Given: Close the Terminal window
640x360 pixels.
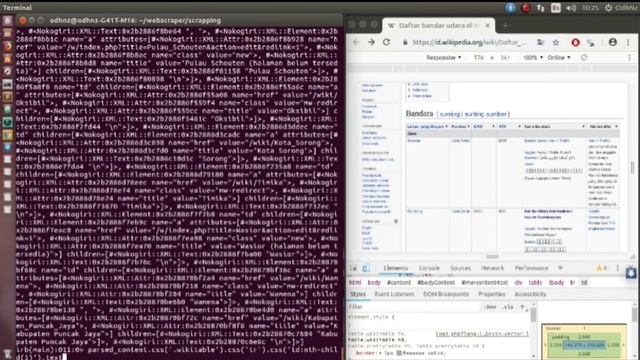Looking at the screenshot, I should point(23,20).
